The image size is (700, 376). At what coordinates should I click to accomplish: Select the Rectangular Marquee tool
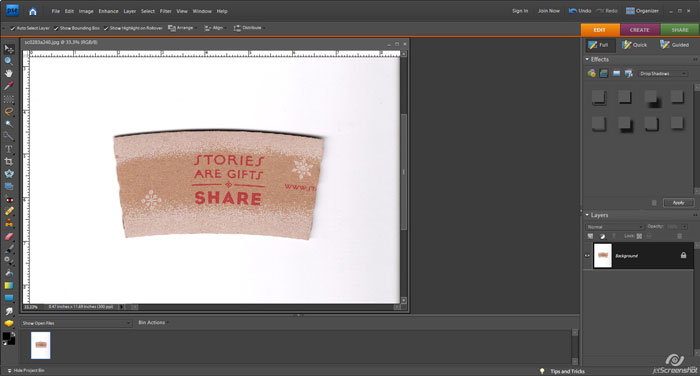click(x=8, y=99)
